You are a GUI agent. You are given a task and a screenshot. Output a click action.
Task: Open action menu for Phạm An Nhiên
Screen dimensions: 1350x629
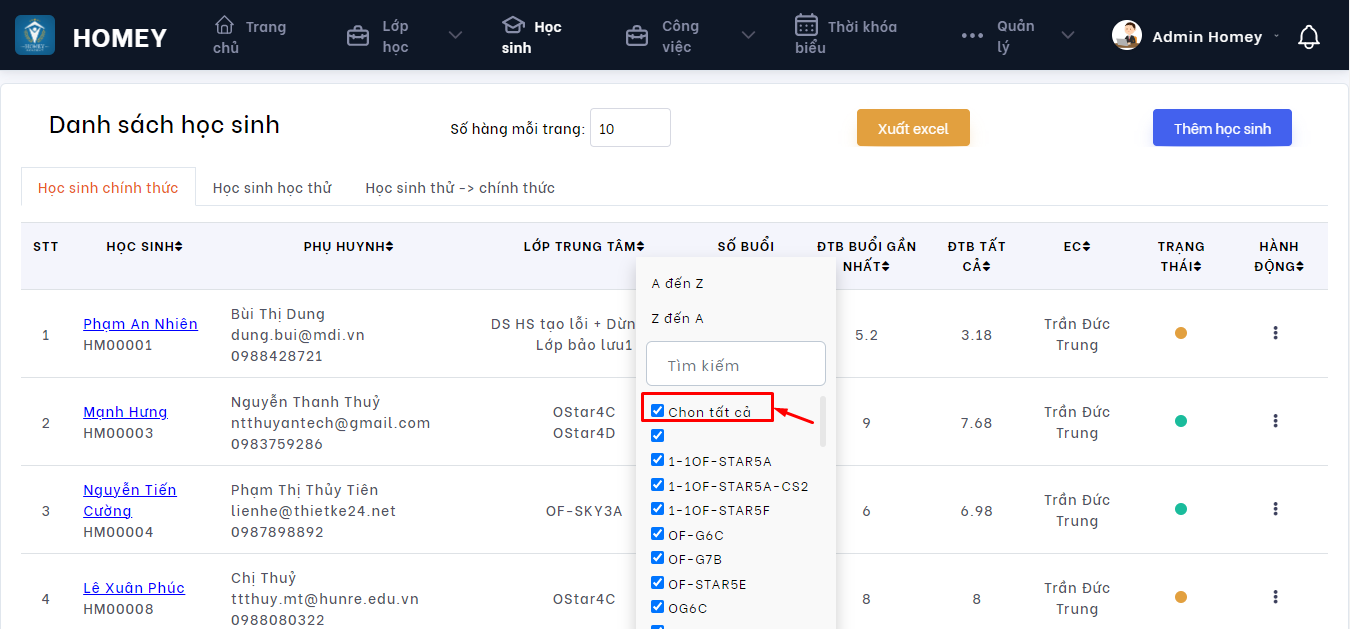(x=1275, y=333)
